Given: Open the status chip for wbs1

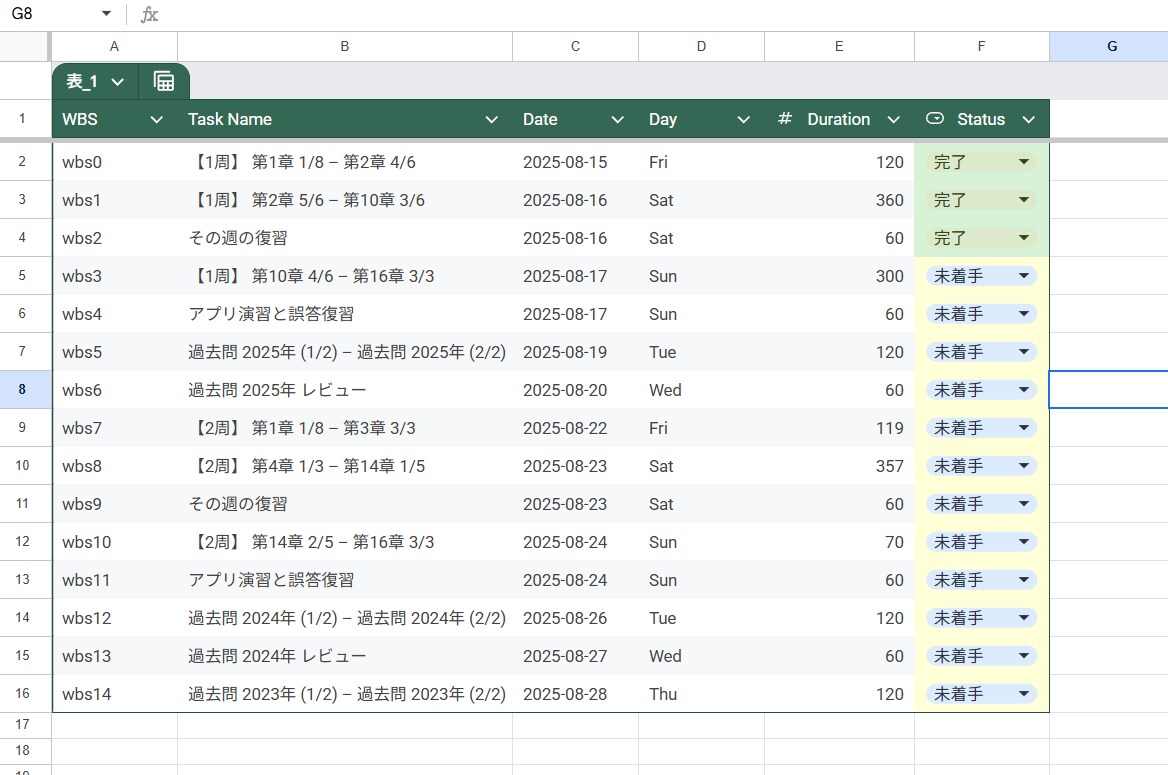Looking at the screenshot, I should coord(981,200).
